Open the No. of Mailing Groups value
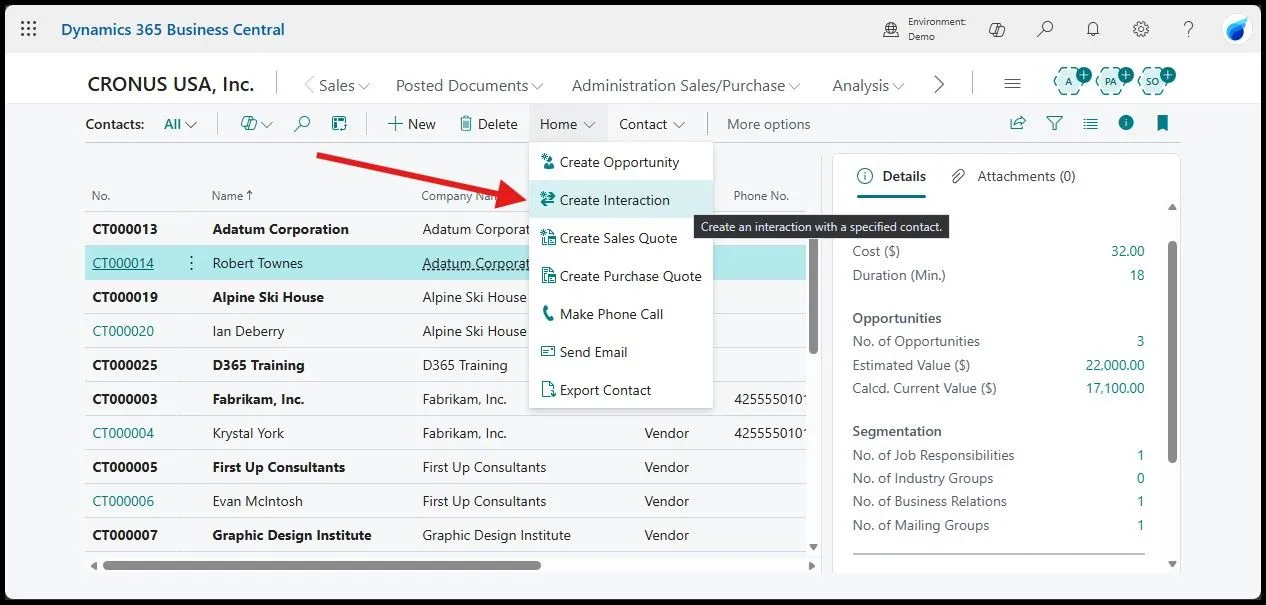This screenshot has height=605, width=1266. [1141, 525]
